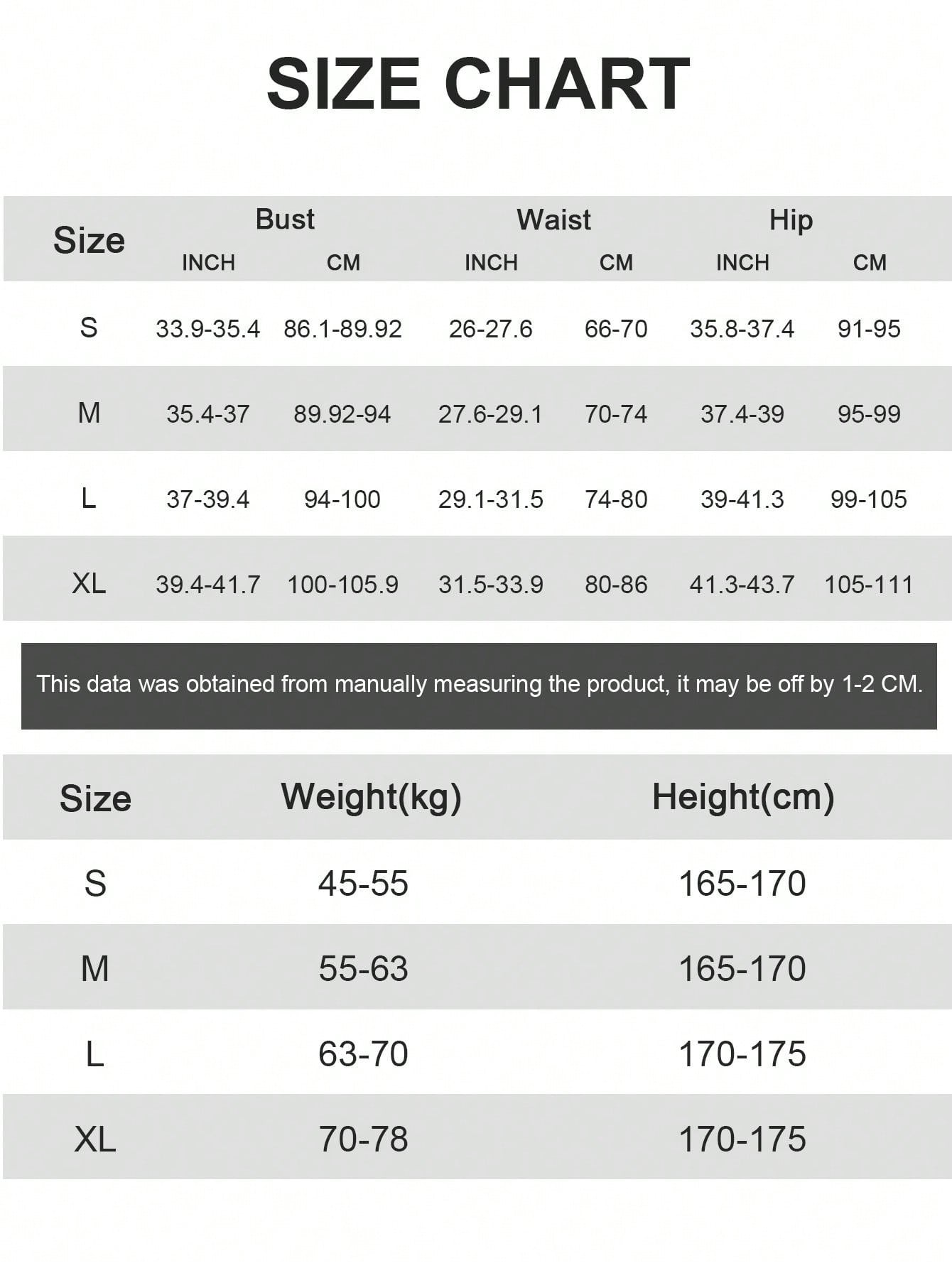
Task: Click hip inch value 35.8-37.4
Action: 742,329
